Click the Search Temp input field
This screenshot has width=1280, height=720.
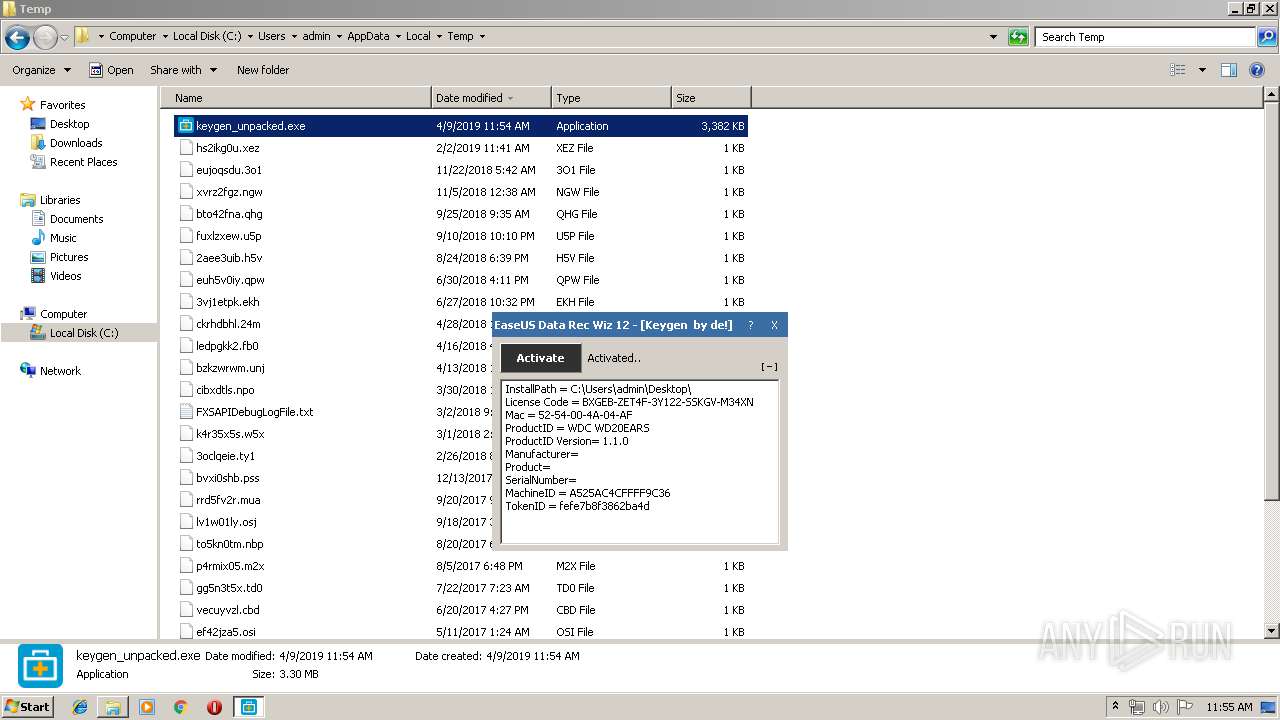point(1145,37)
